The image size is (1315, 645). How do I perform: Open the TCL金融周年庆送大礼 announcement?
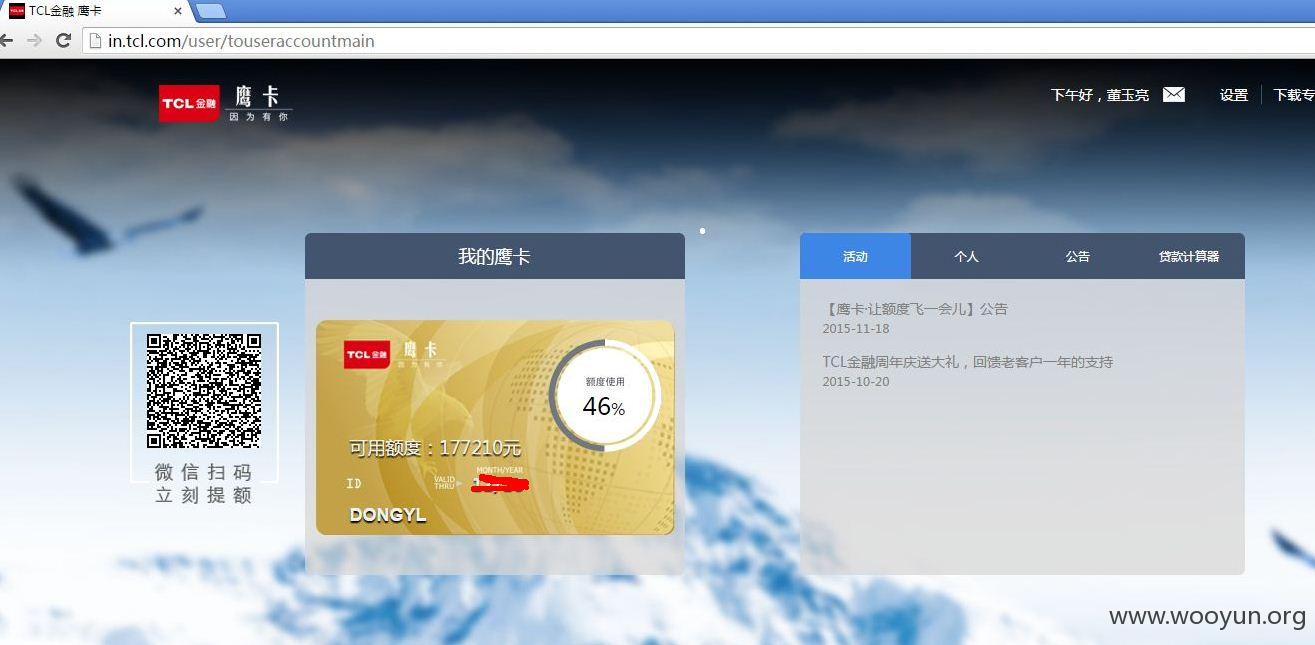[968, 362]
